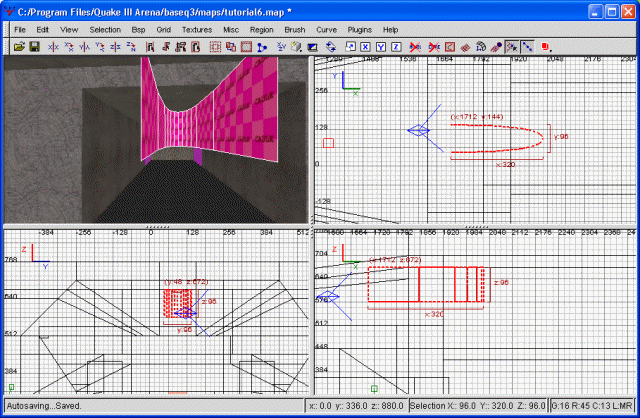Click the red square entity in XY view
This screenshot has height=418, width=640.
pos(329,143)
